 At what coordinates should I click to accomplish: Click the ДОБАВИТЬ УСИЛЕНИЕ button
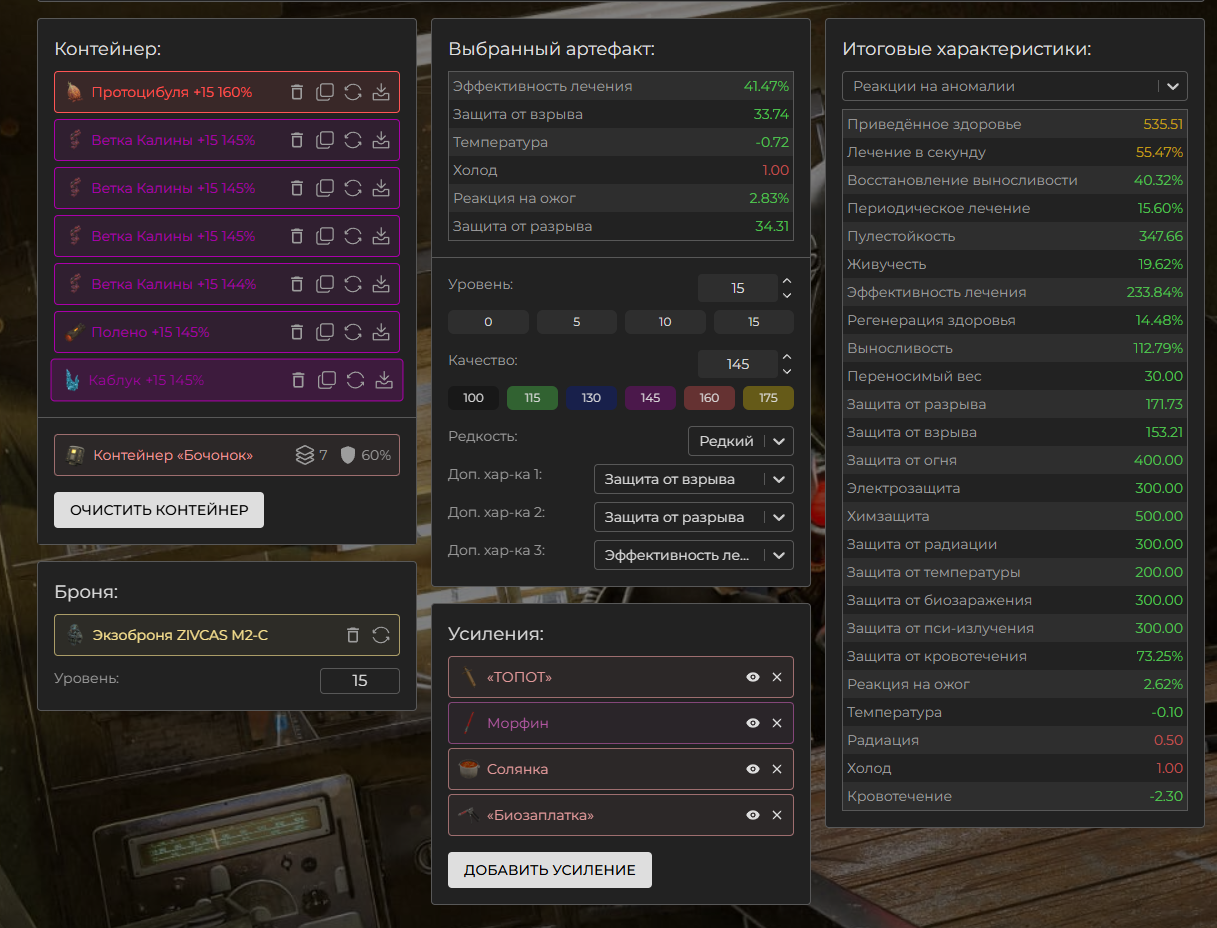(x=549, y=870)
